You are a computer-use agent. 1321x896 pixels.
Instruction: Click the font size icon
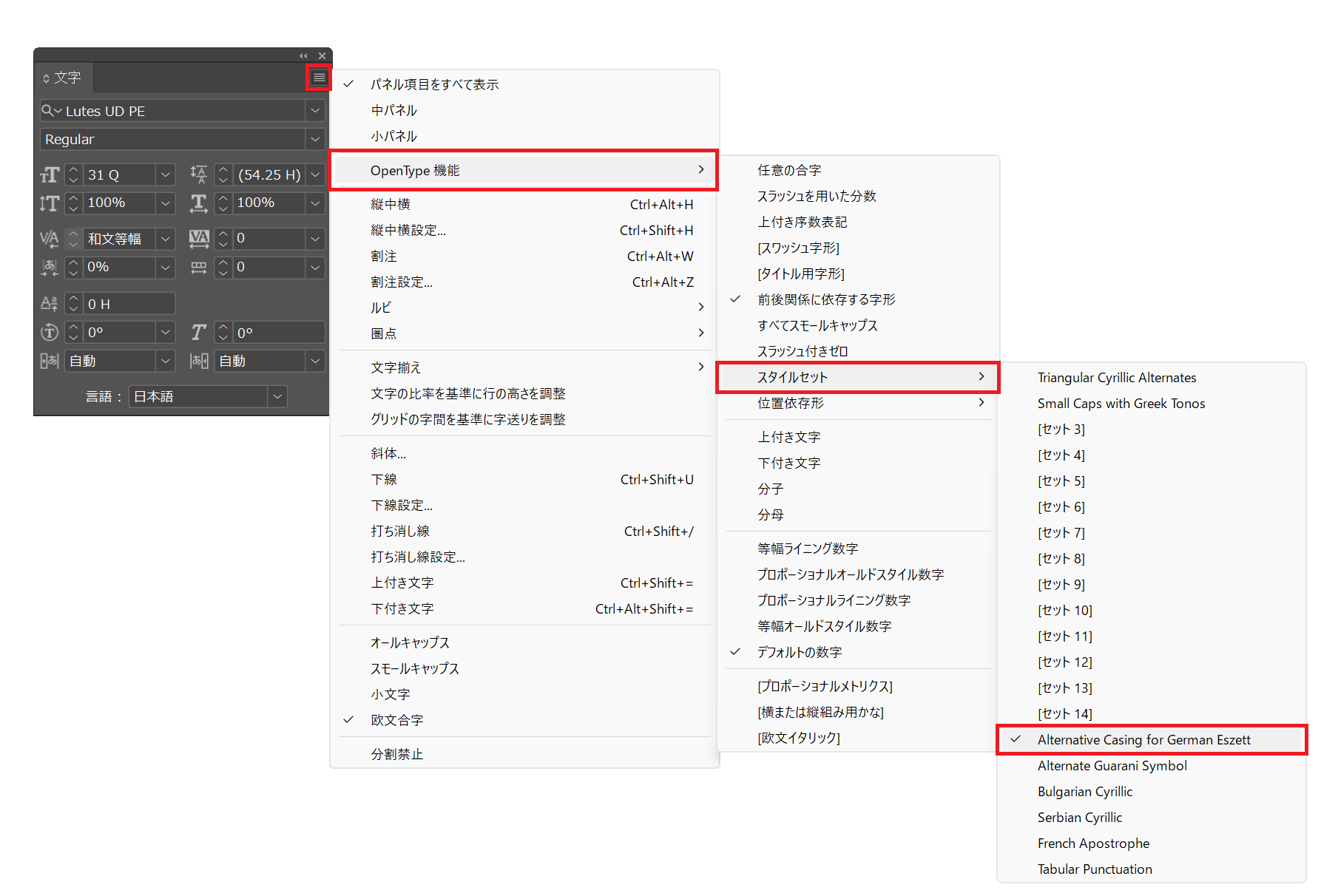(x=50, y=175)
